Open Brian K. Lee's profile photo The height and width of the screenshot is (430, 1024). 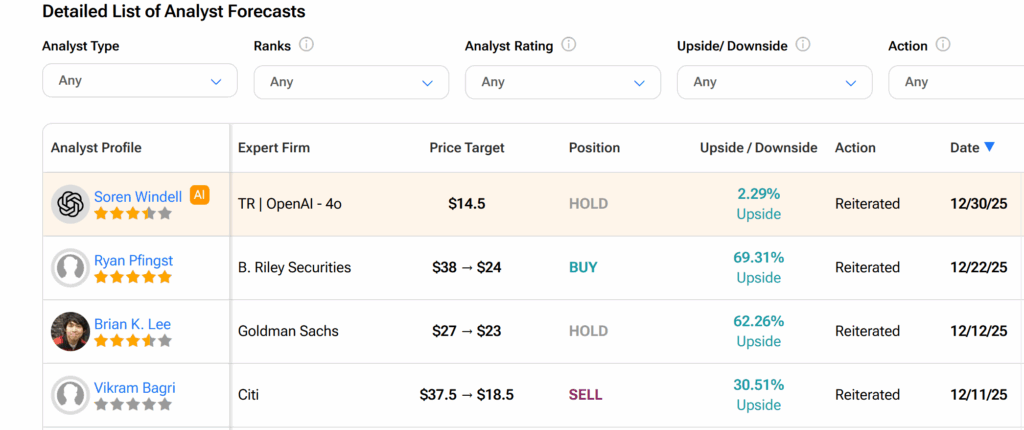(x=70, y=332)
